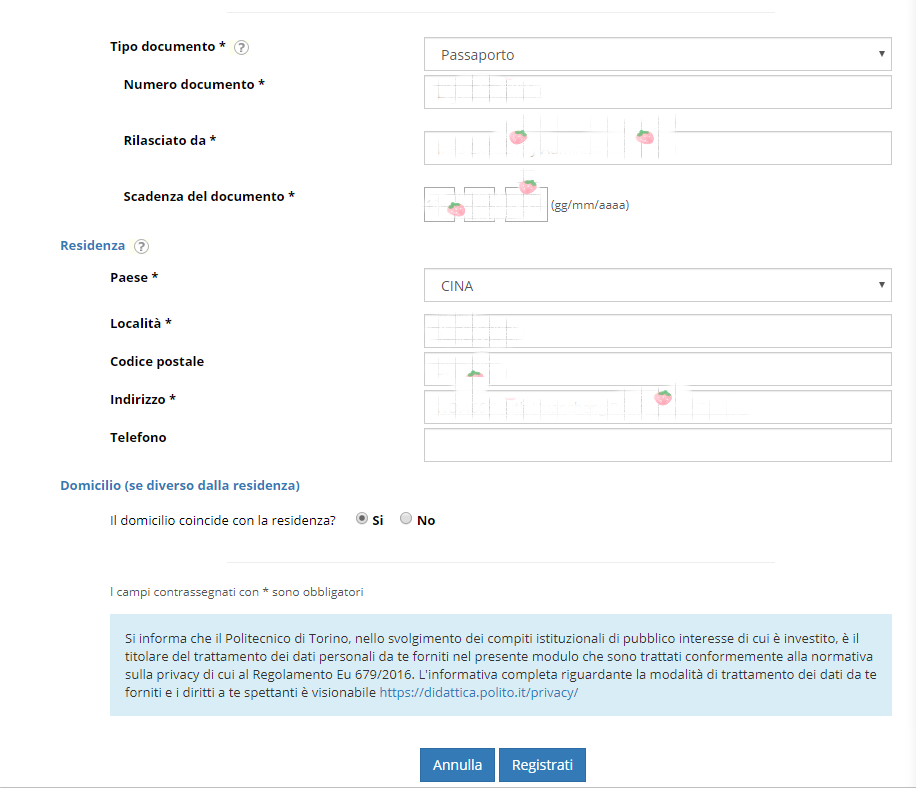Click the Domicilio section heading text
Screen dimensions: 916x788
pos(180,485)
